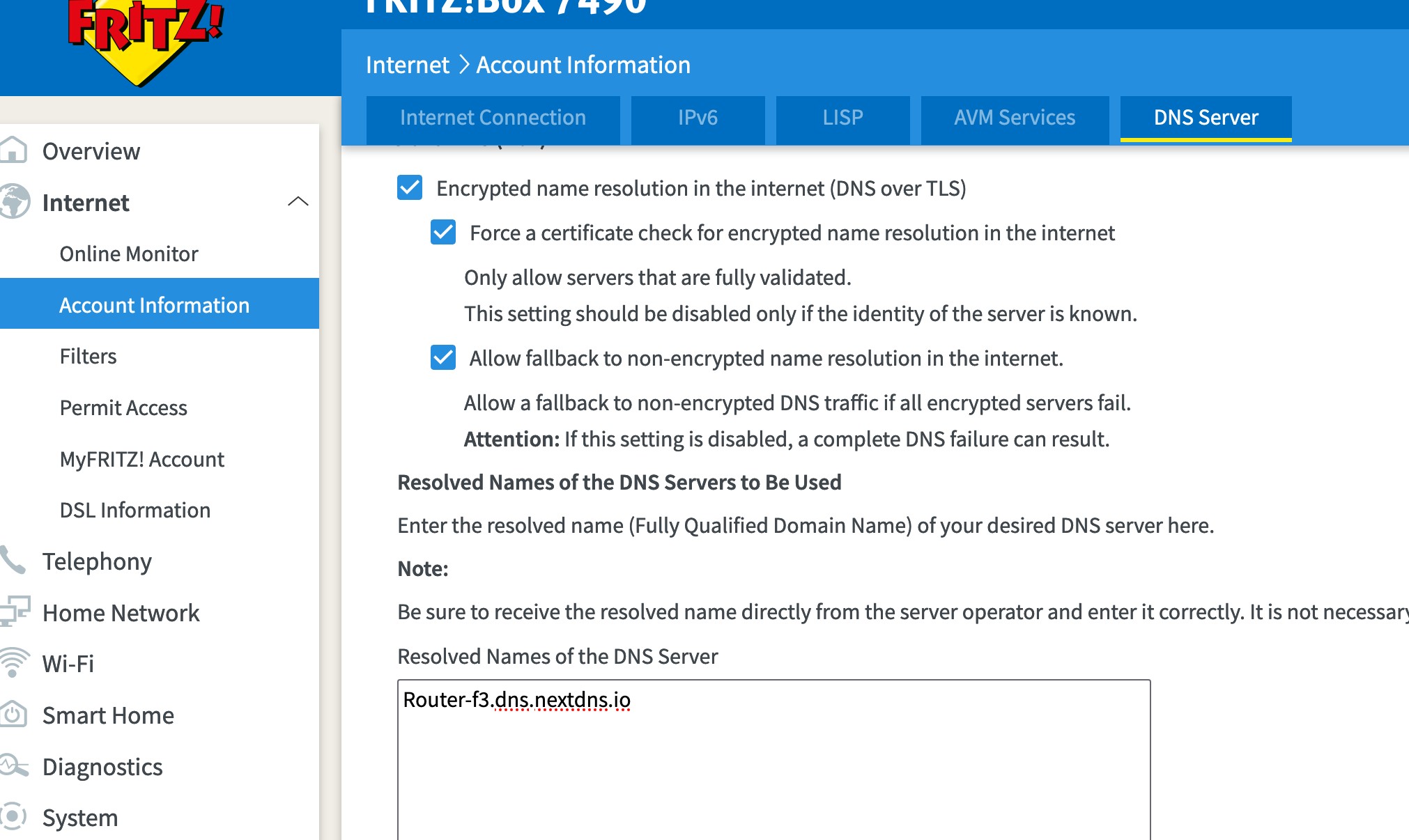Open Filters submenu item
This screenshot has width=1409, height=840.
tap(88, 356)
